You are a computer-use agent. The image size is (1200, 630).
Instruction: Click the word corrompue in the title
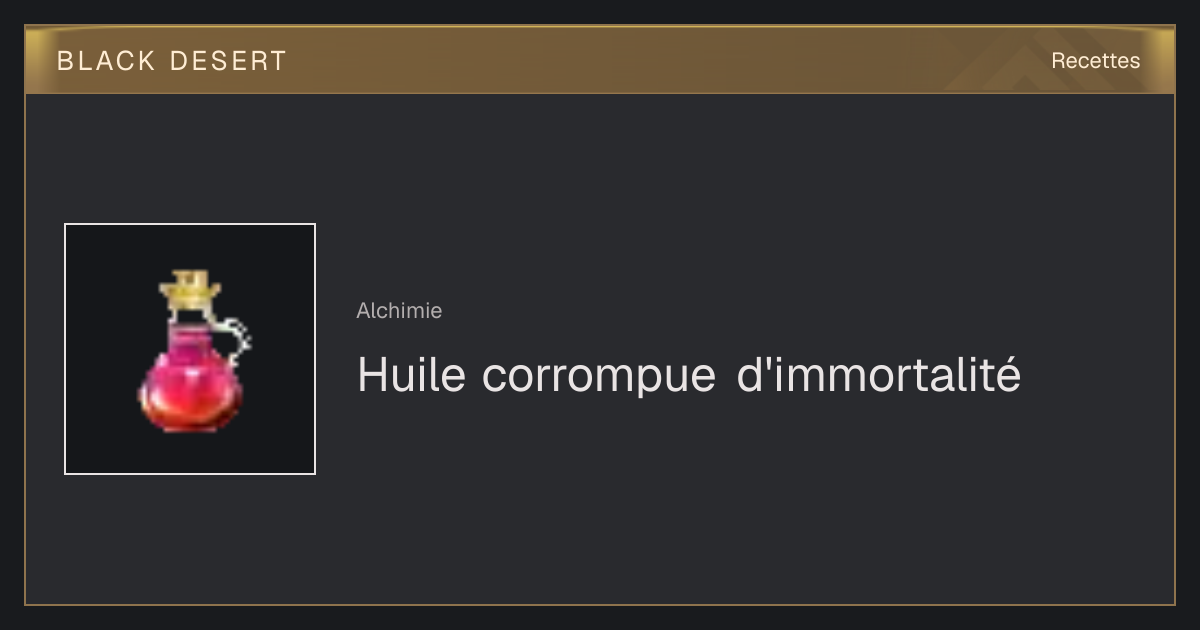(599, 378)
